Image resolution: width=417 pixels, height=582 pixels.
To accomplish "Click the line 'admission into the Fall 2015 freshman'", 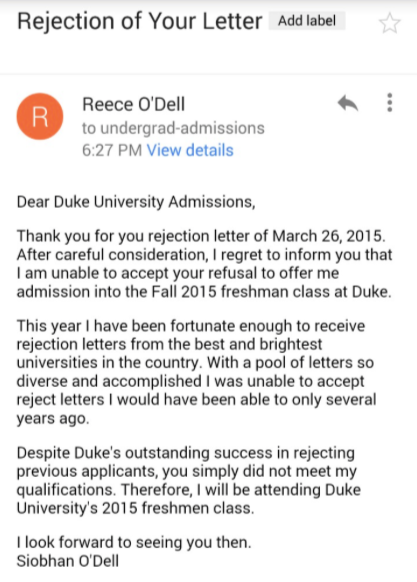I will pos(204,292).
